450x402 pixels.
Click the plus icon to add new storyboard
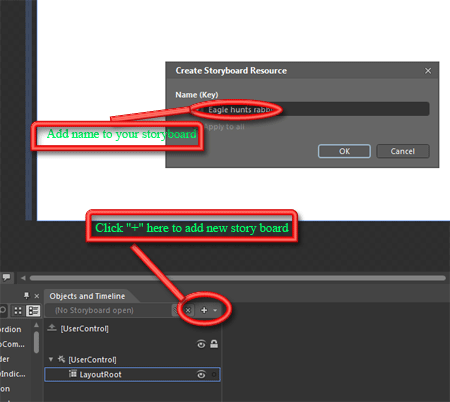pyautogui.click(x=204, y=310)
